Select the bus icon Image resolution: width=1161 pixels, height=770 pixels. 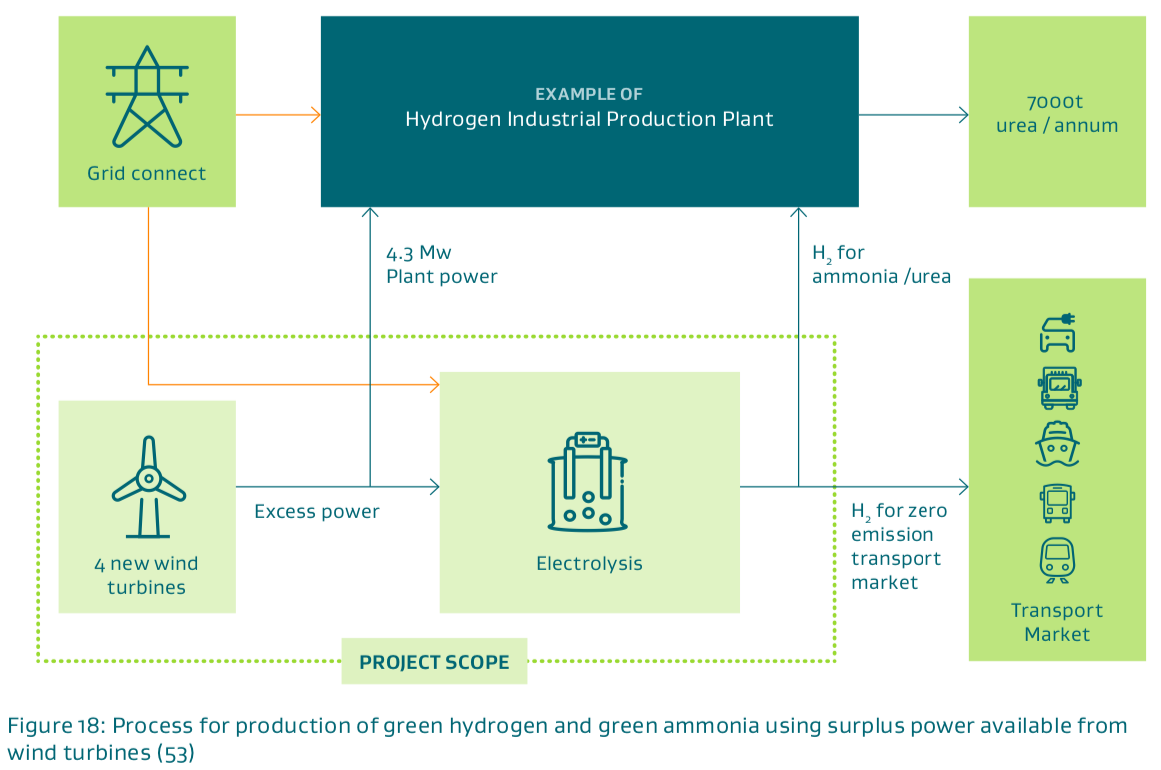1057,503
